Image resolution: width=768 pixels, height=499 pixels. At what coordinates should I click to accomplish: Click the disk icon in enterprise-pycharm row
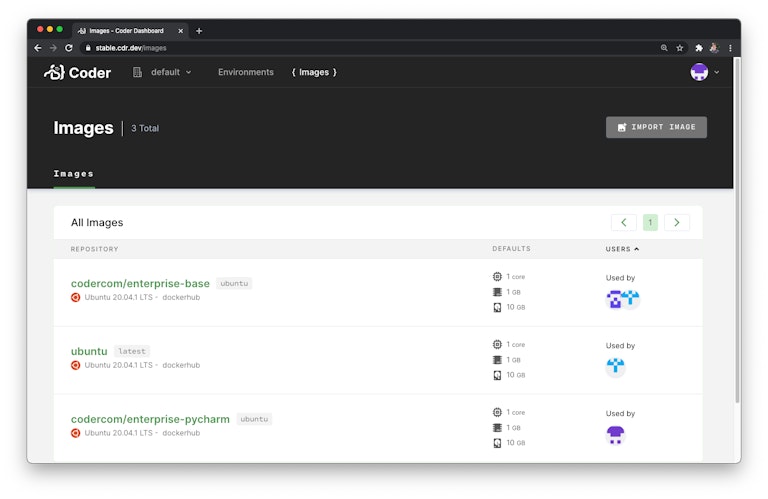point(497,443)
